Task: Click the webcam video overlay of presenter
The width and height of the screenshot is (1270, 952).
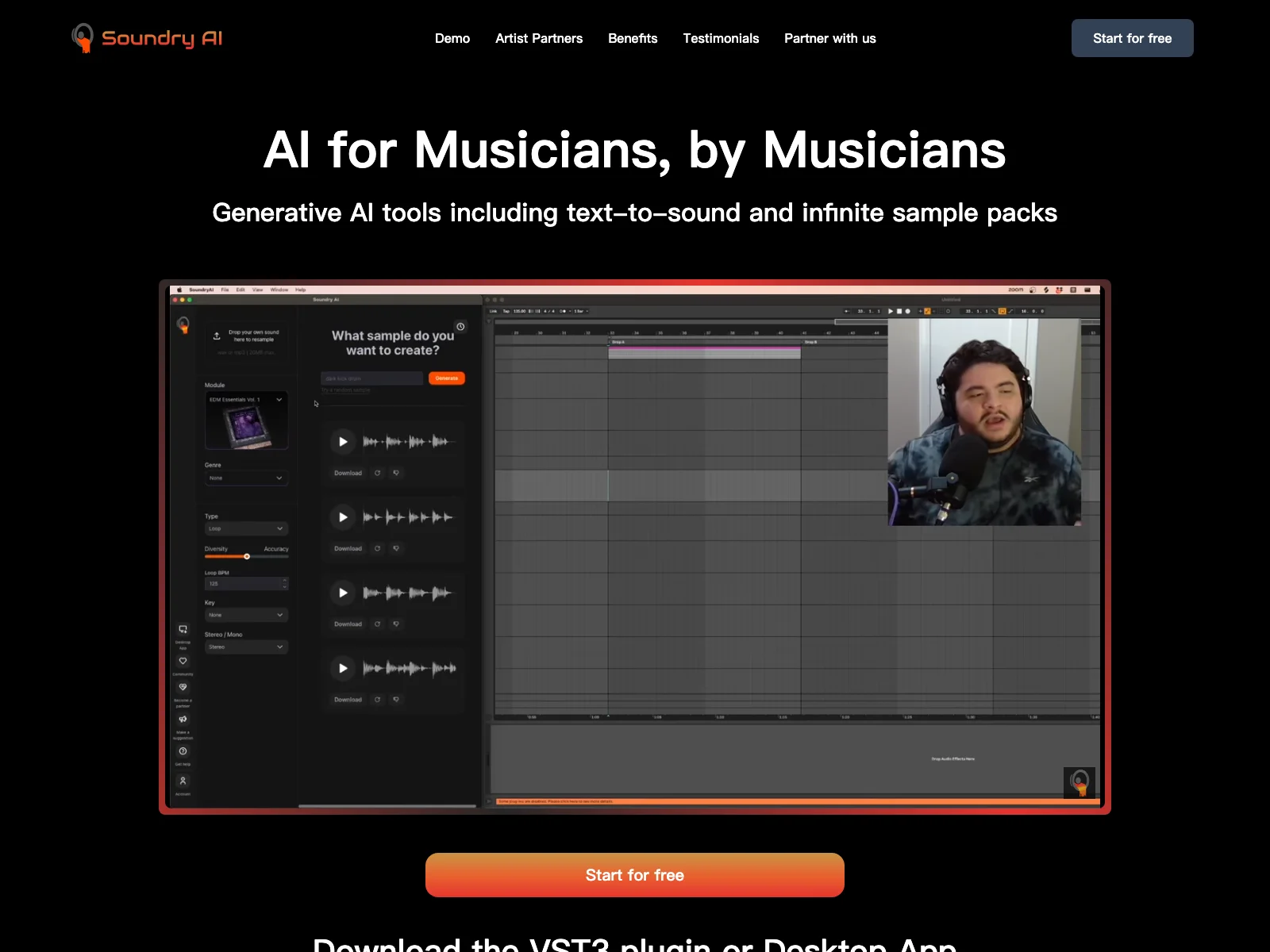Action: (984, 422)
